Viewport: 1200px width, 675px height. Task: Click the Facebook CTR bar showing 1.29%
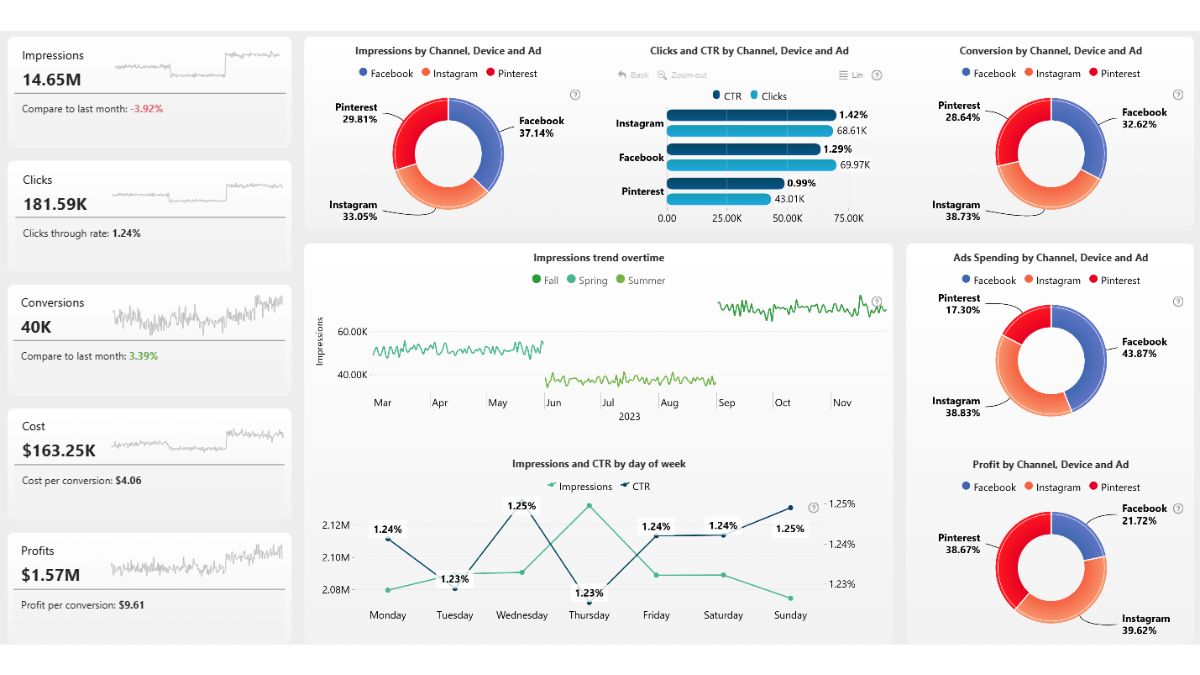743,149
